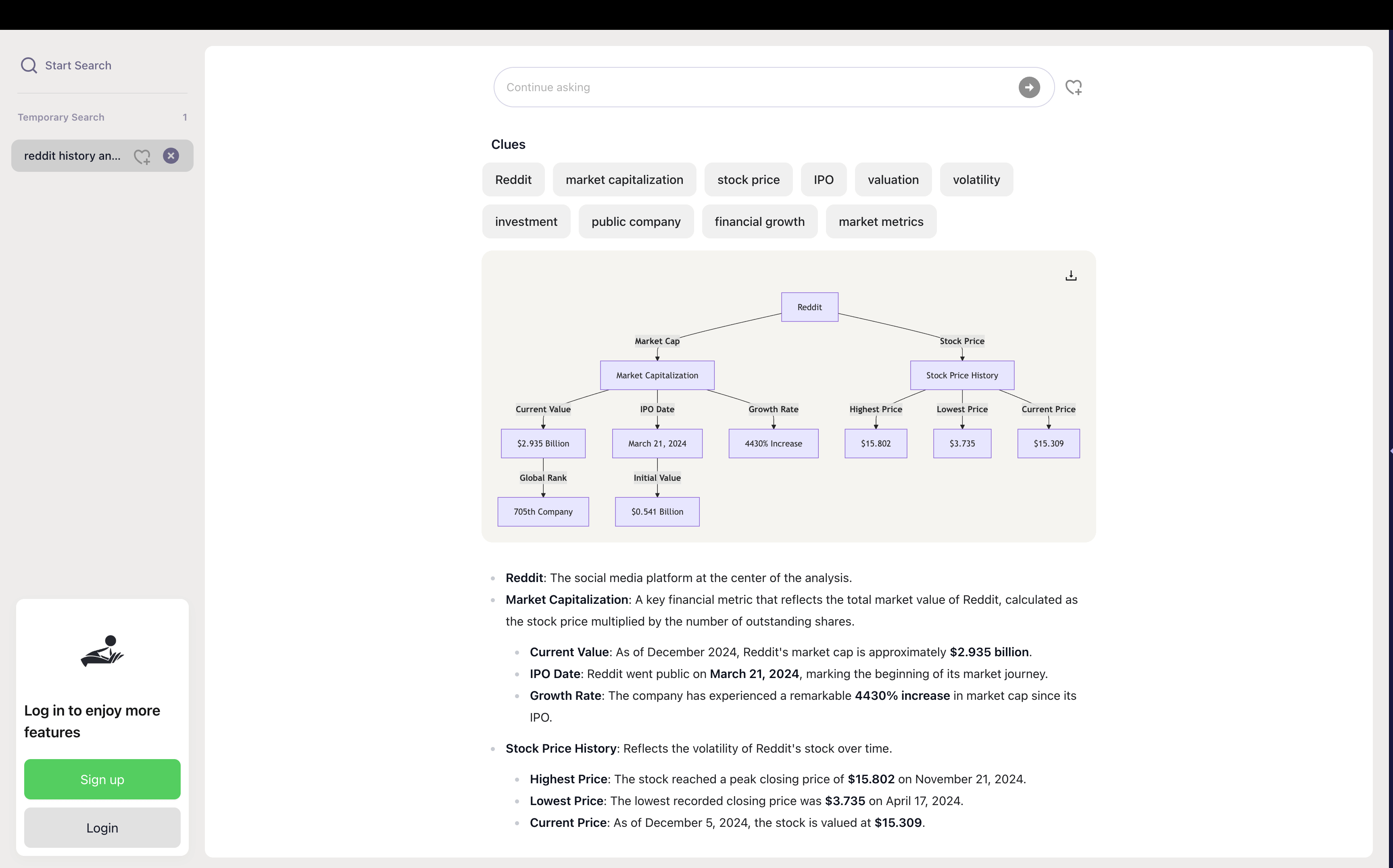
Task: Click the $15.802 diagram node
Action: [876, 444]
